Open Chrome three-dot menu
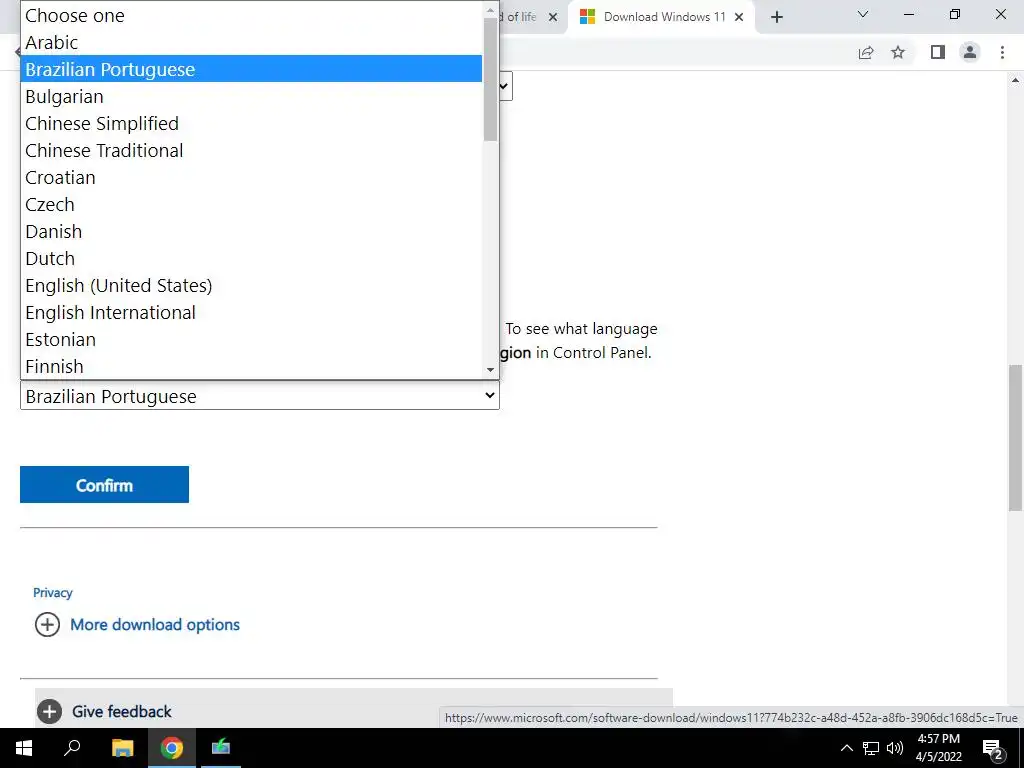 1002,52
